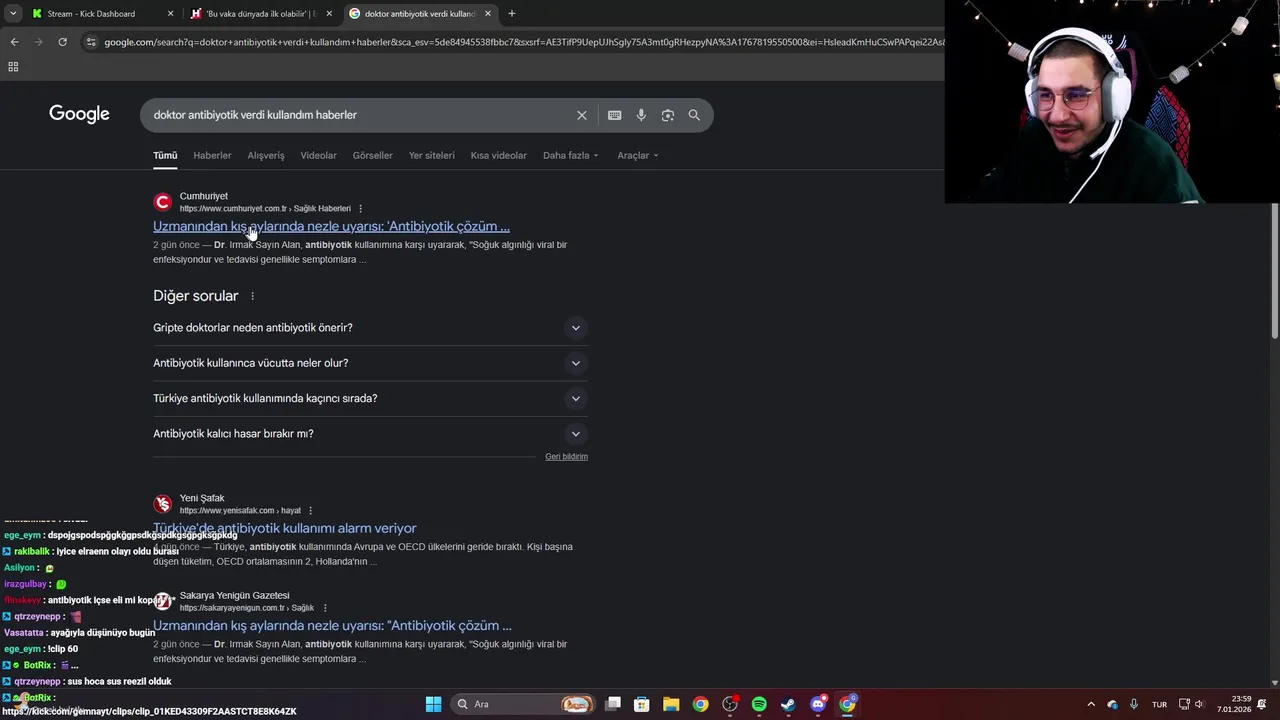The height and width of the screenshot is (720, 1280).
Task: Open the on-screen keyboard input tool
Action: point(615,115)
